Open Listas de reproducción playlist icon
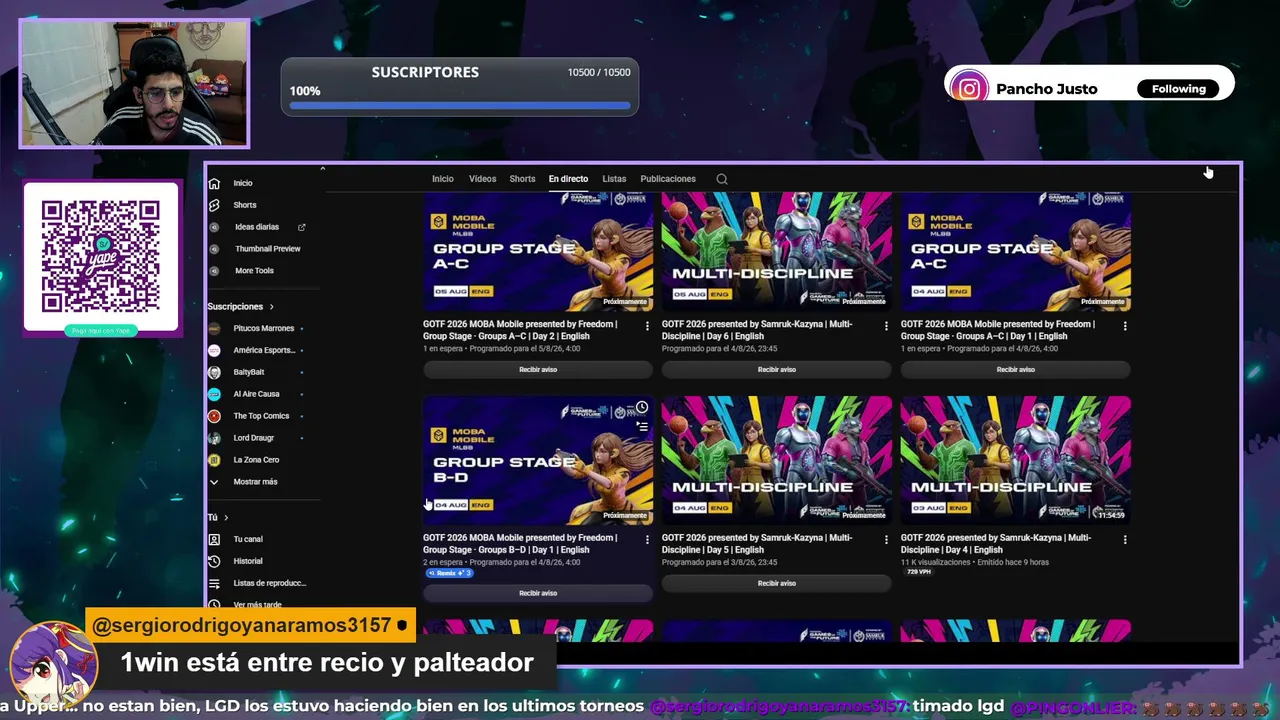This screenshot has height=720, width=1280. pos(214,583)
